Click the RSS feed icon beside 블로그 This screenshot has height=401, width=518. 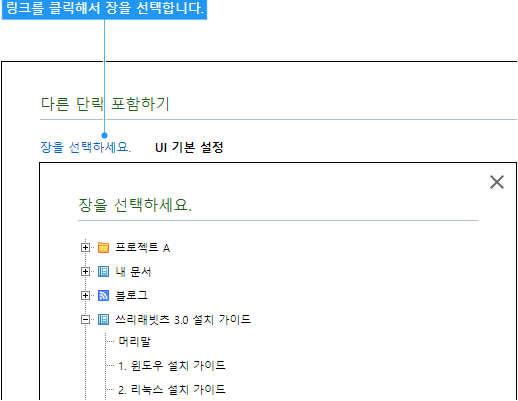[103, 296]
